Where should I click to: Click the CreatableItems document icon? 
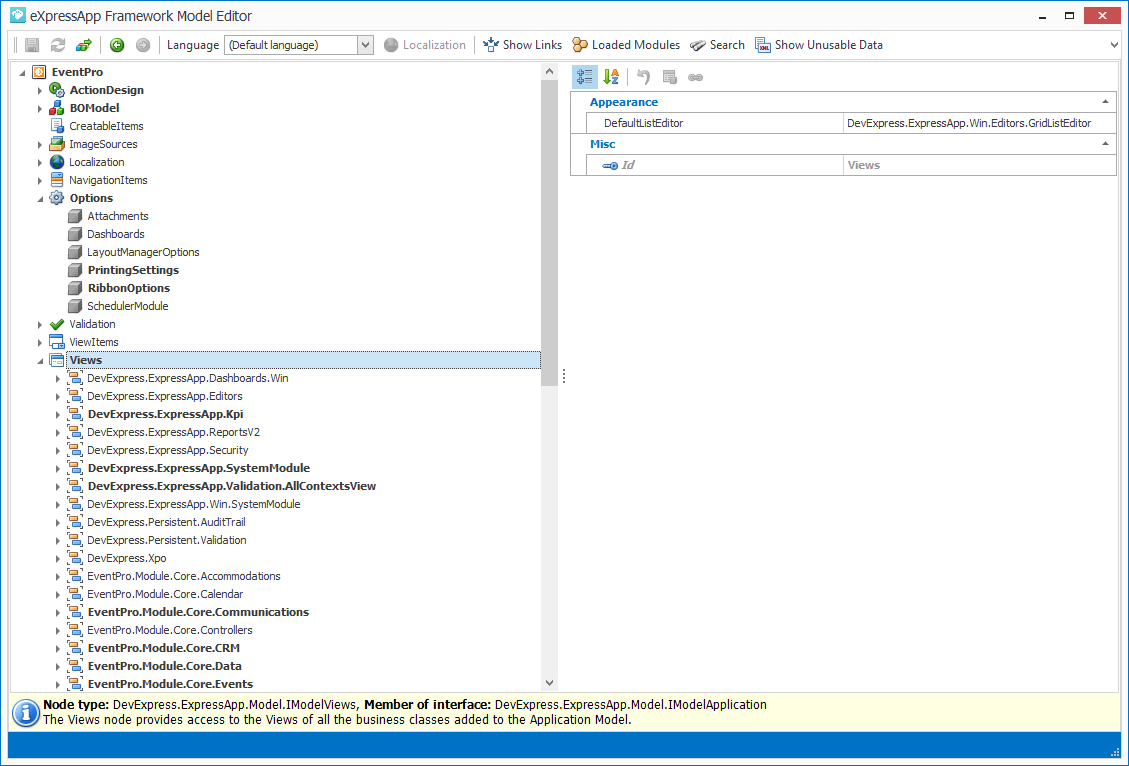tap(57, 126)
